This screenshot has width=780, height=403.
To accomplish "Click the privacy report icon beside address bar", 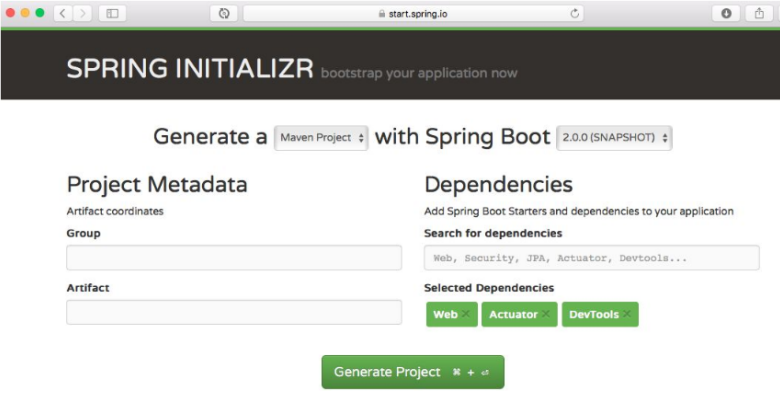I will click(x=224, y=13).
